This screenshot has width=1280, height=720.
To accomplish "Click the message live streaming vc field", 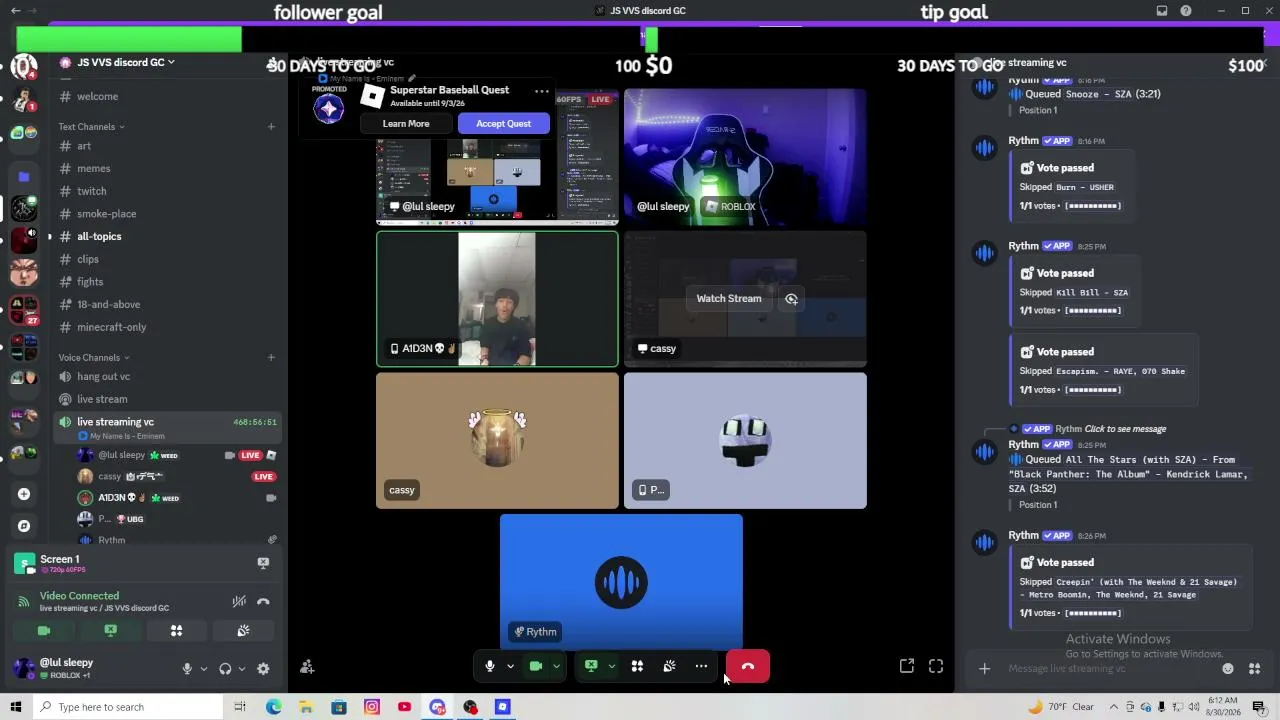I will (1110, 669).
